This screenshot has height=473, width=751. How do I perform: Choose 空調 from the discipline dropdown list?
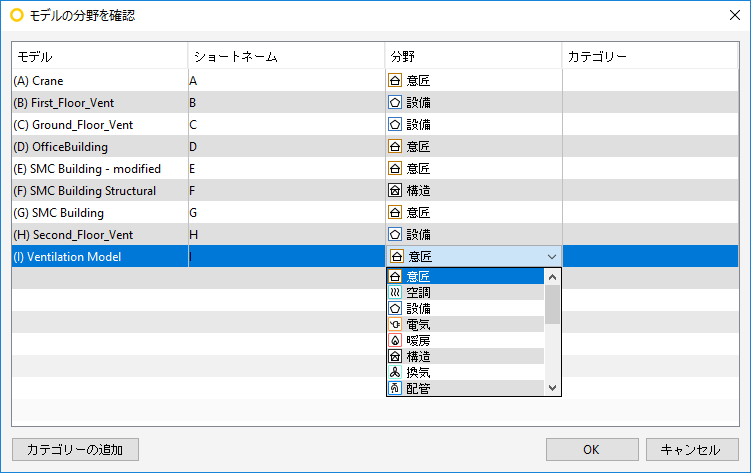tap(465, 292)
